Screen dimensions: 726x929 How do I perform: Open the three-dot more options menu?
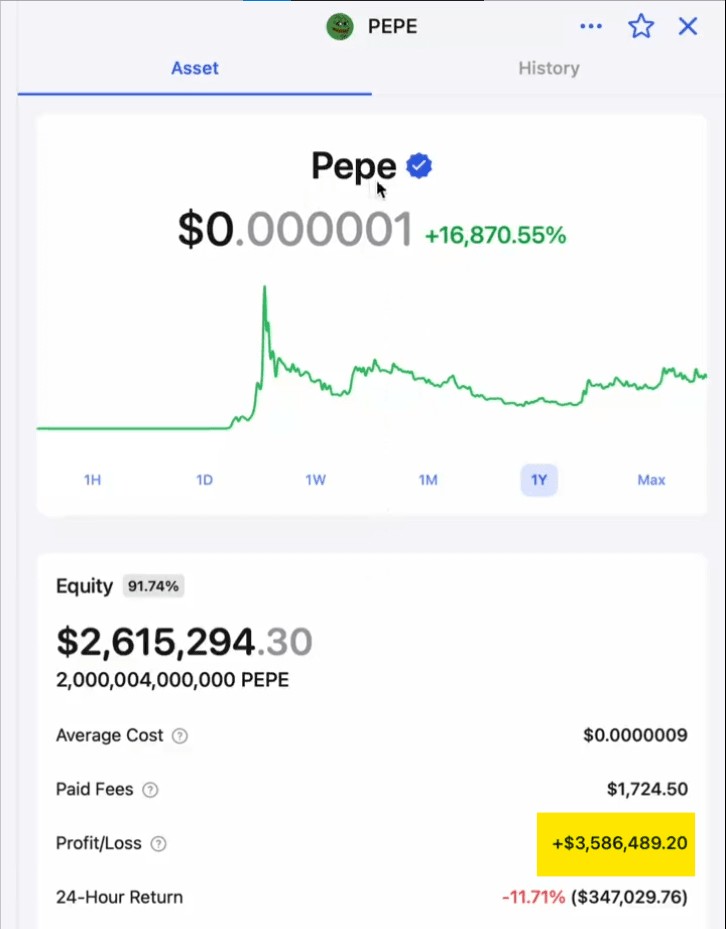[x=591, y=26]
